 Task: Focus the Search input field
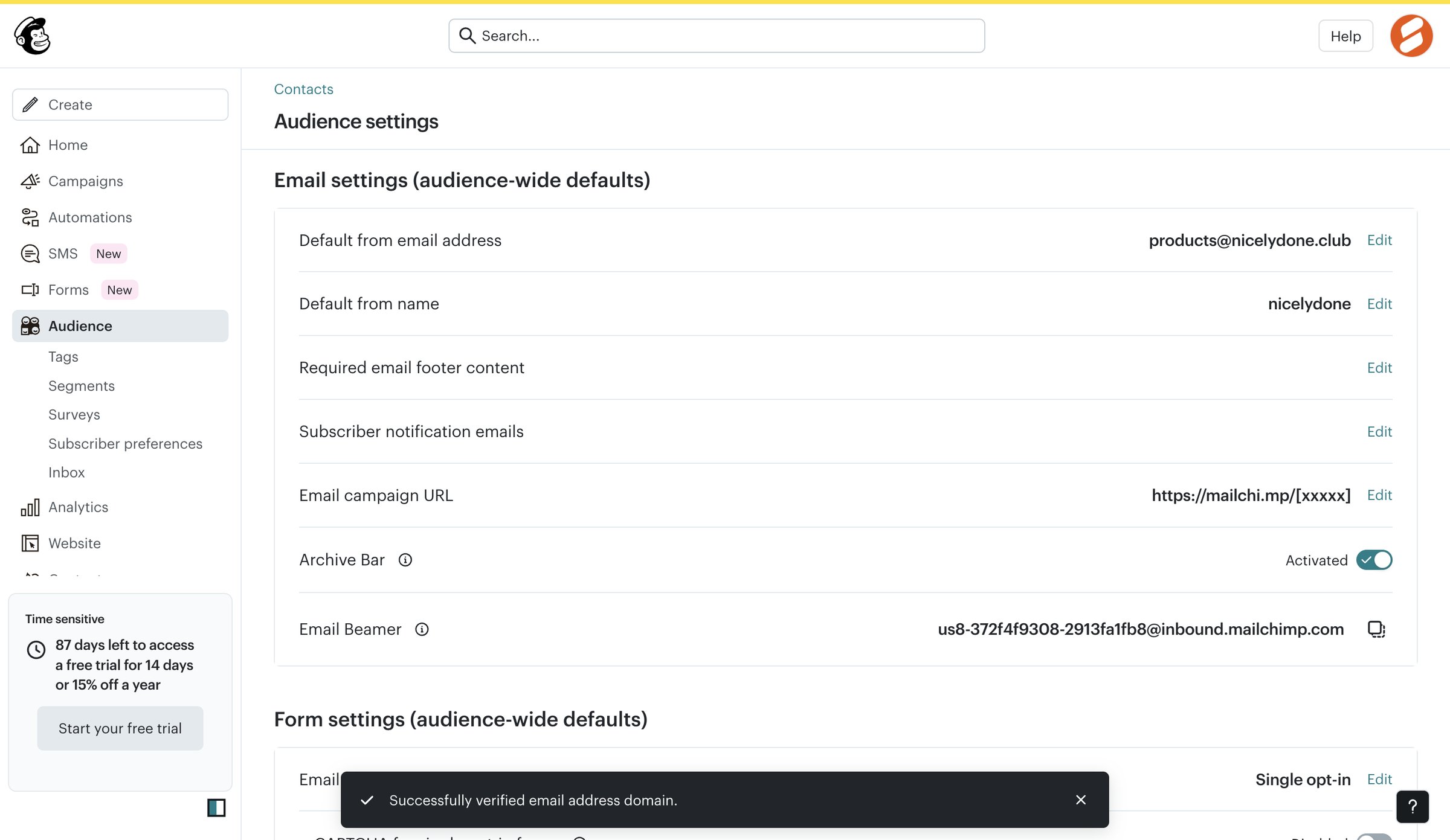717,36
